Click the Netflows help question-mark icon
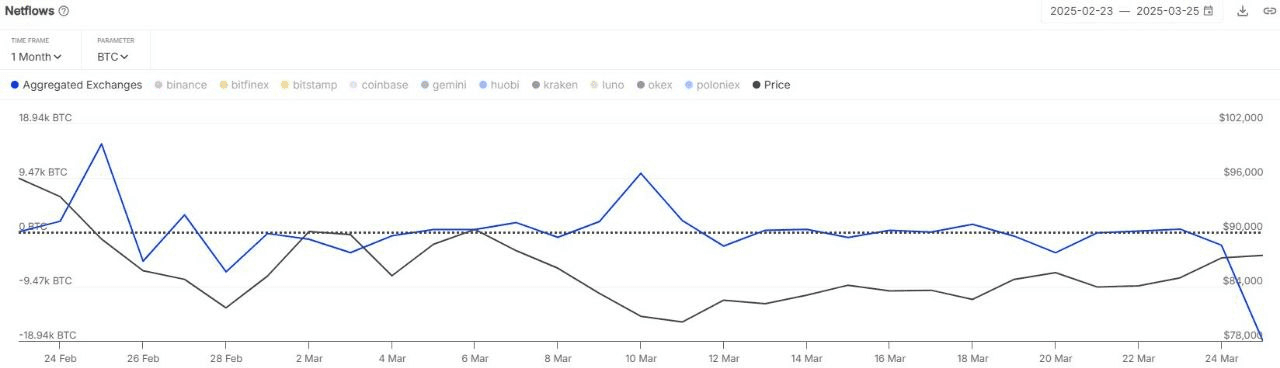The image size is (1280, 368). 64,11
